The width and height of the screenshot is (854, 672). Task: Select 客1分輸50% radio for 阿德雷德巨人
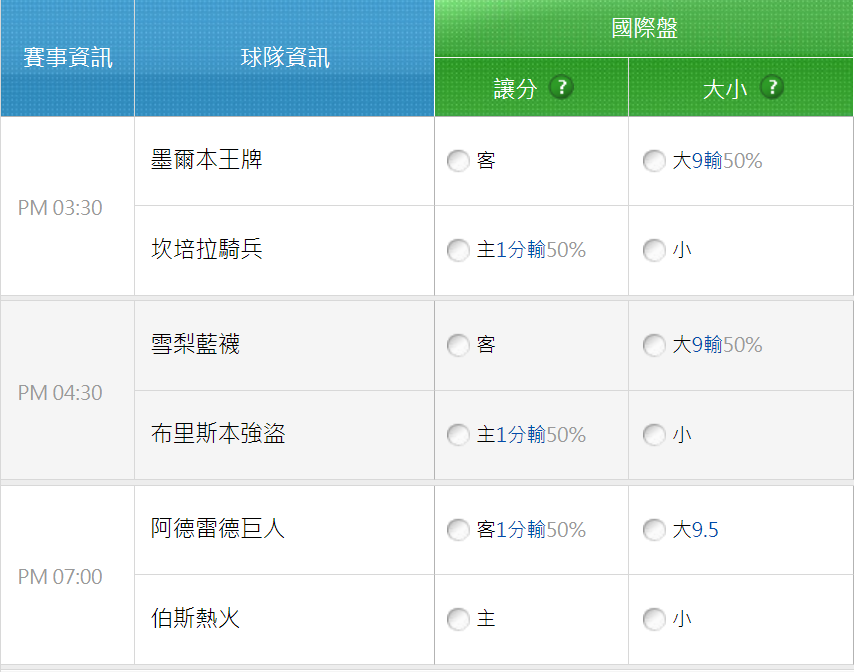click(x=458, y=529)
